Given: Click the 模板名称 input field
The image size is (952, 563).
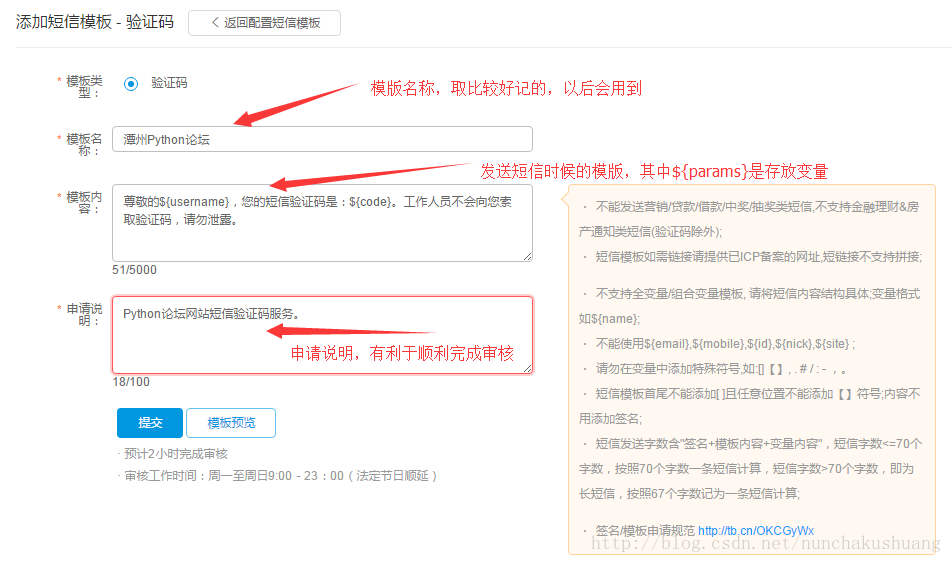Looking at the screenshot, I should pos(322,139).
